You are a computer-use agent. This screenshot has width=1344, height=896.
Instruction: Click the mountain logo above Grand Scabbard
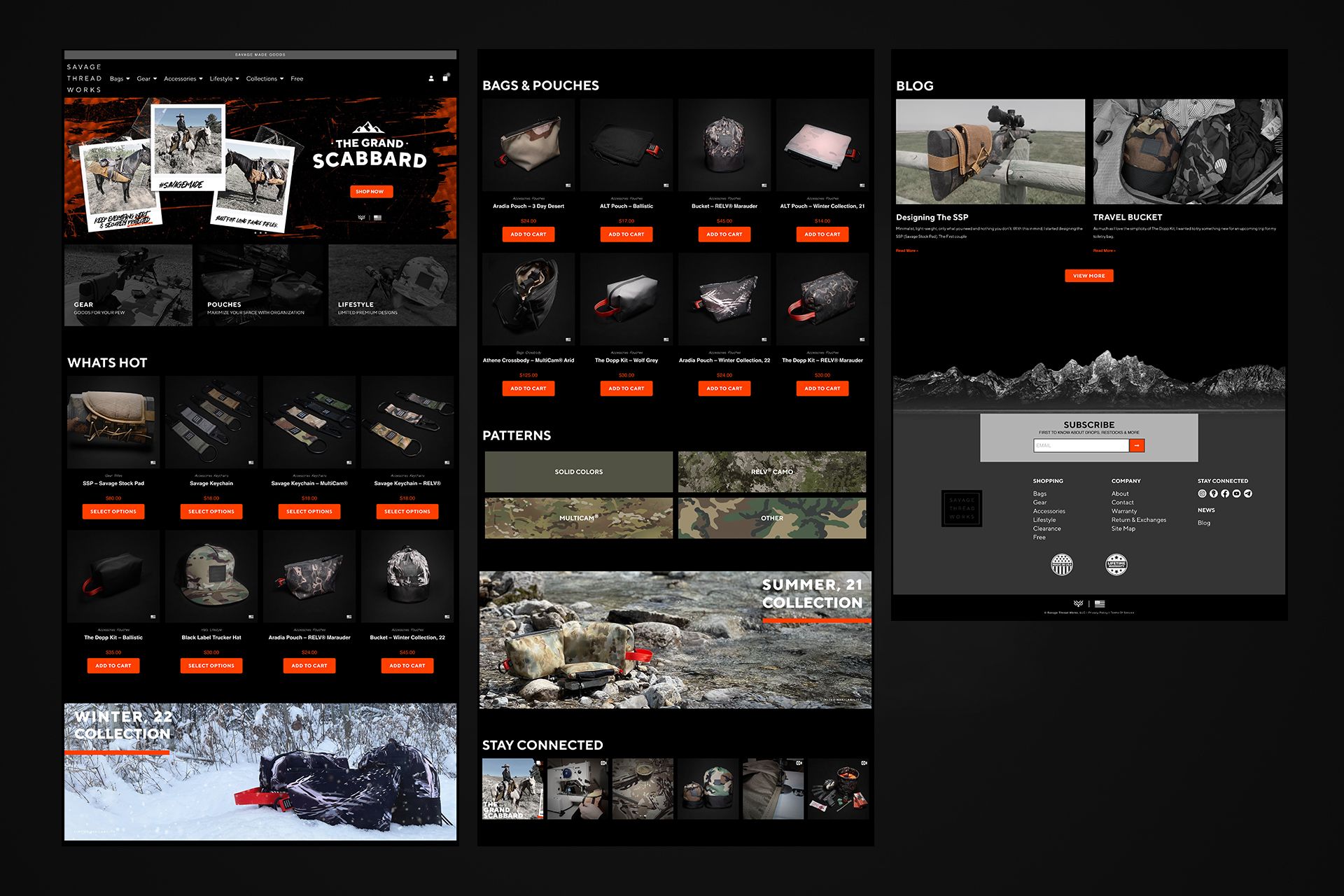click(x=369, y=128)
